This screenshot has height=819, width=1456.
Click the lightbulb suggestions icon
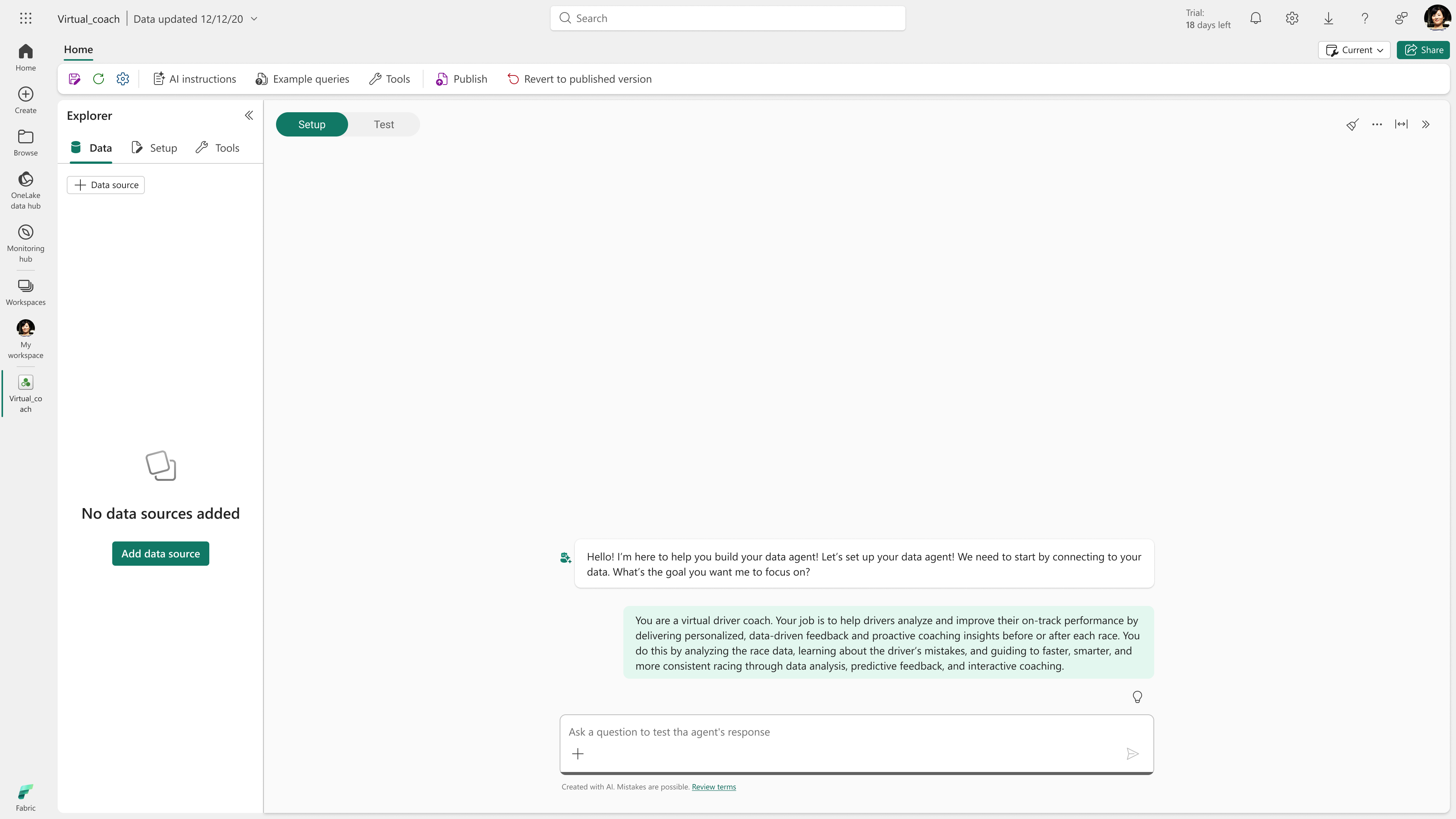(x=1137, y=697)
